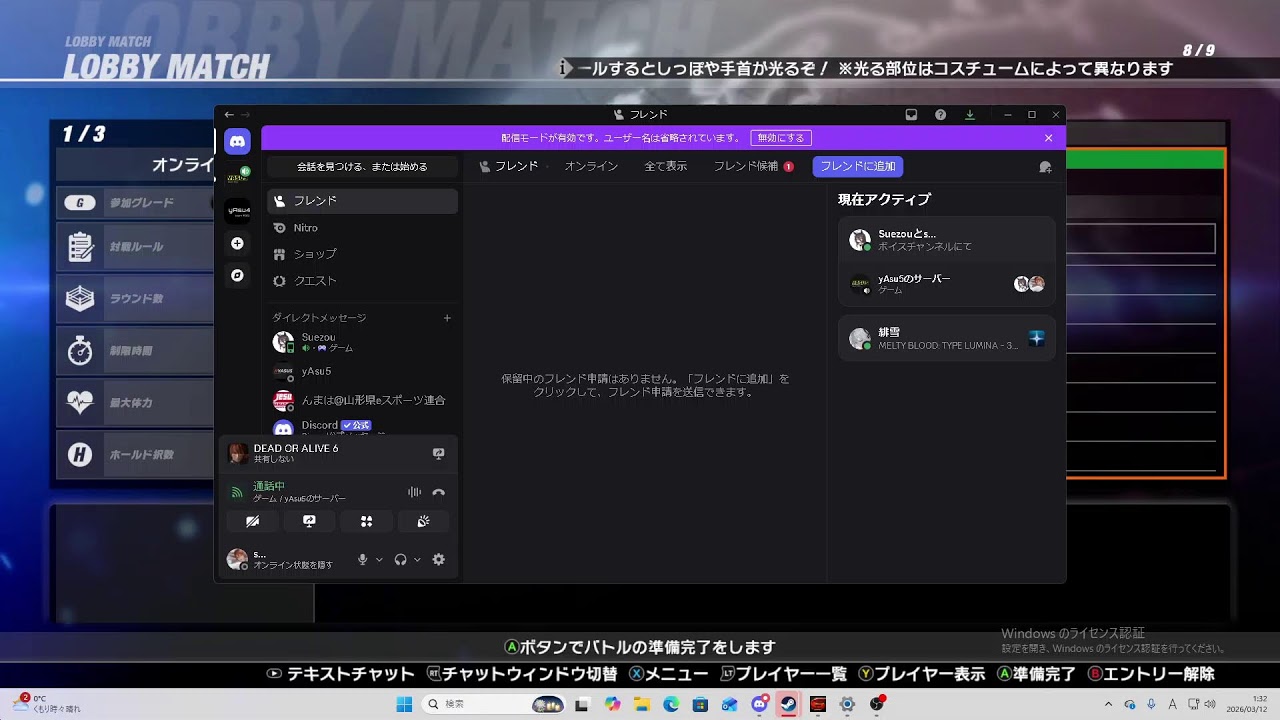Open the Windows Start menu

(404, 704)
